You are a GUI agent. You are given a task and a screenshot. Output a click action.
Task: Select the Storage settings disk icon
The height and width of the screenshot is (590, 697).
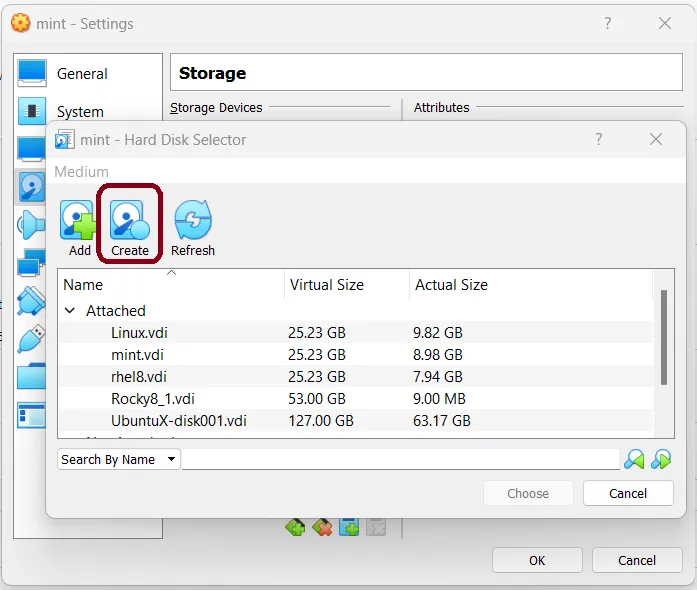[31, 187]
